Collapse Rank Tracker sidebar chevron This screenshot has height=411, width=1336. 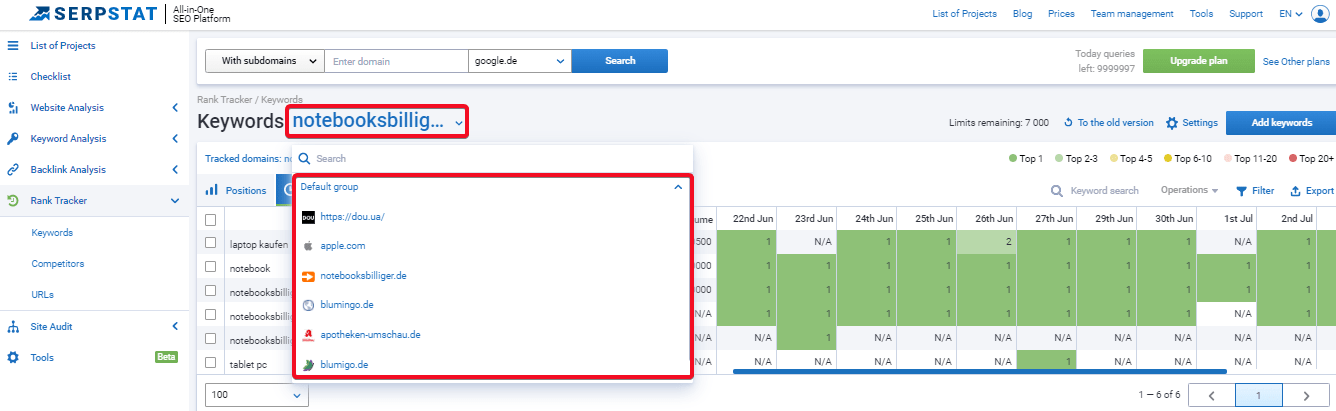pos(175,200)
